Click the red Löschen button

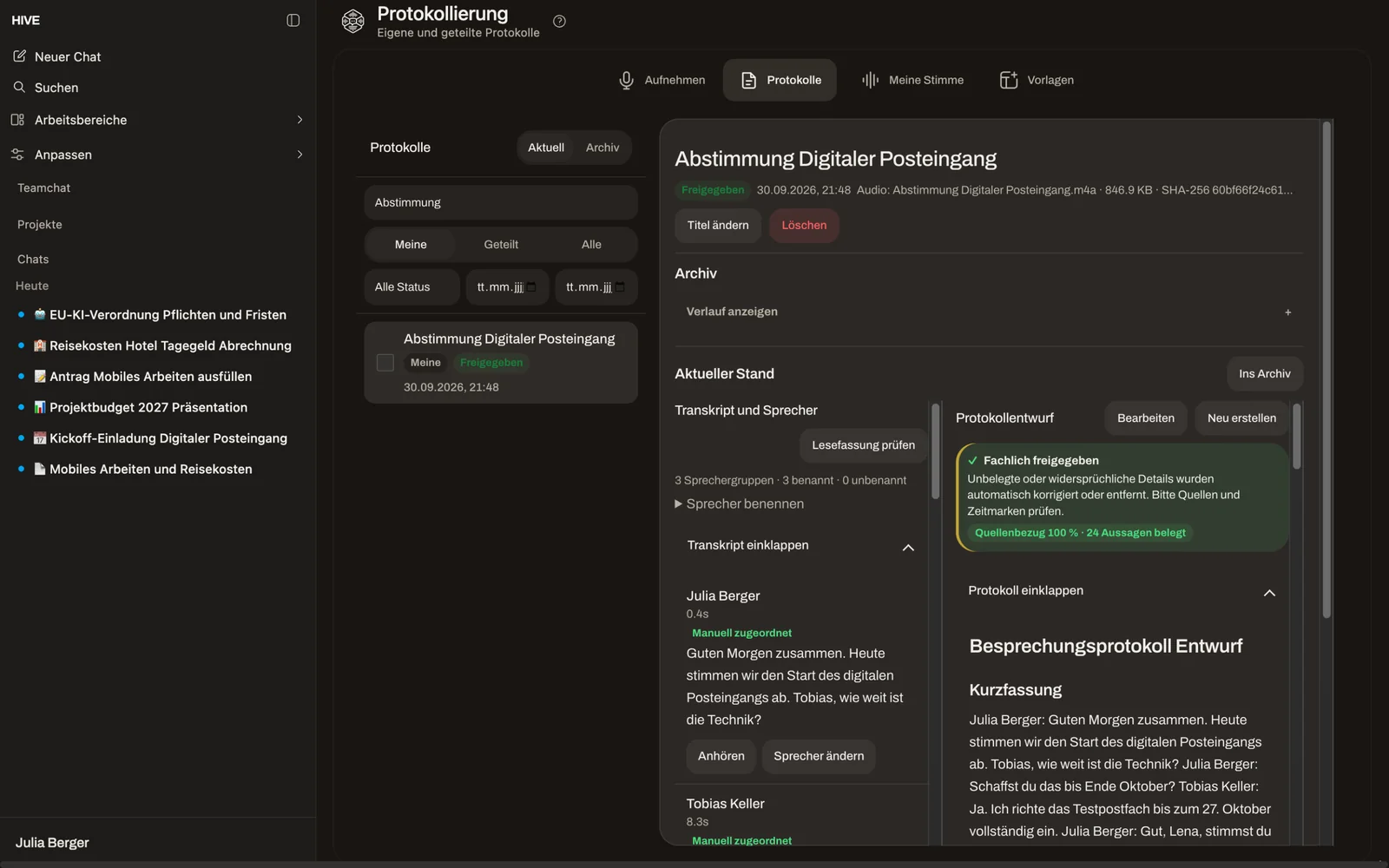(x=804, y=226)
